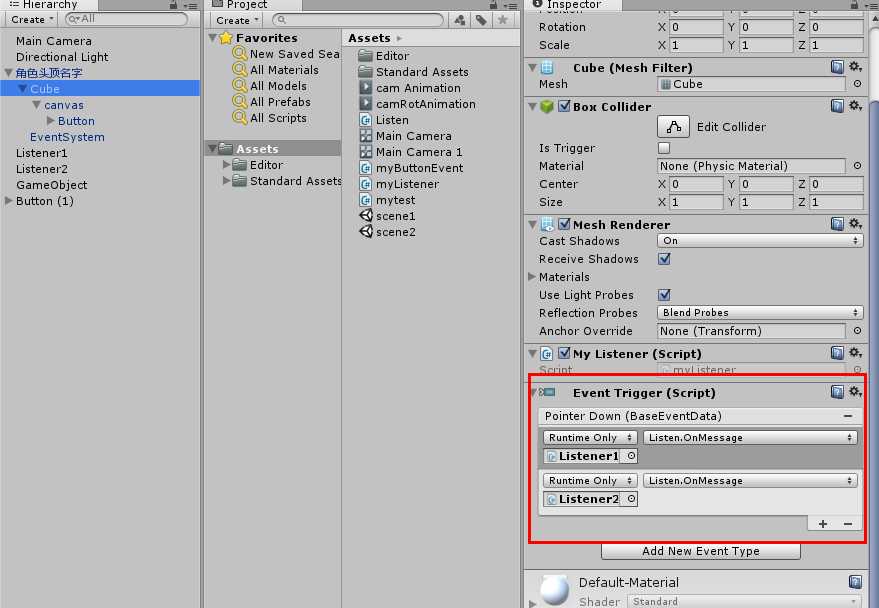Click Anchor Override object picker circle
The image size is (879, 608).
point(857,331)
